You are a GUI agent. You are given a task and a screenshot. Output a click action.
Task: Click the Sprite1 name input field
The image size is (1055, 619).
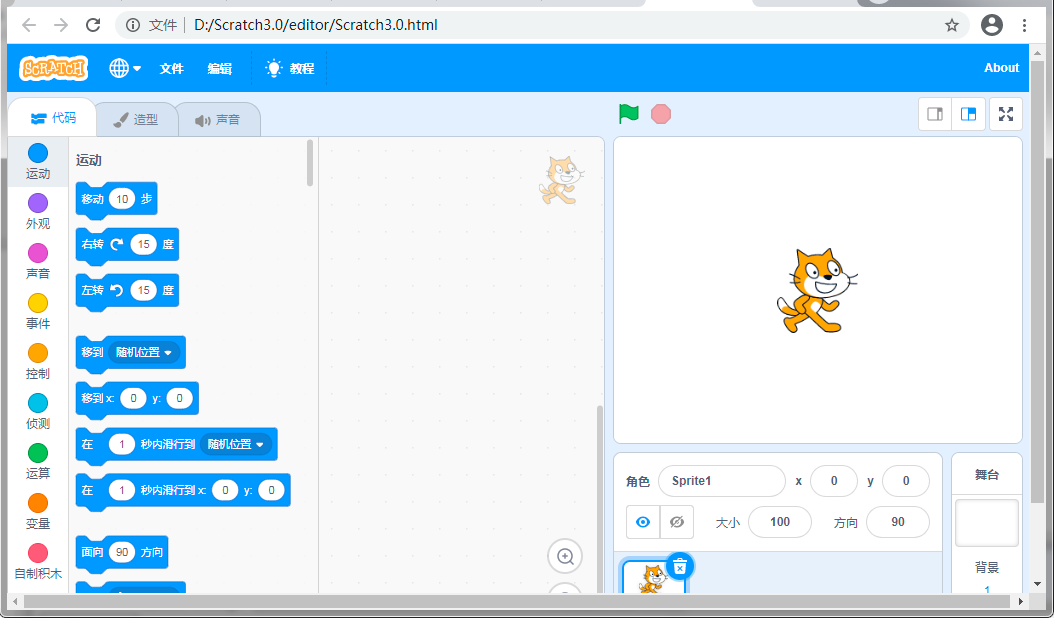[722, 481]
